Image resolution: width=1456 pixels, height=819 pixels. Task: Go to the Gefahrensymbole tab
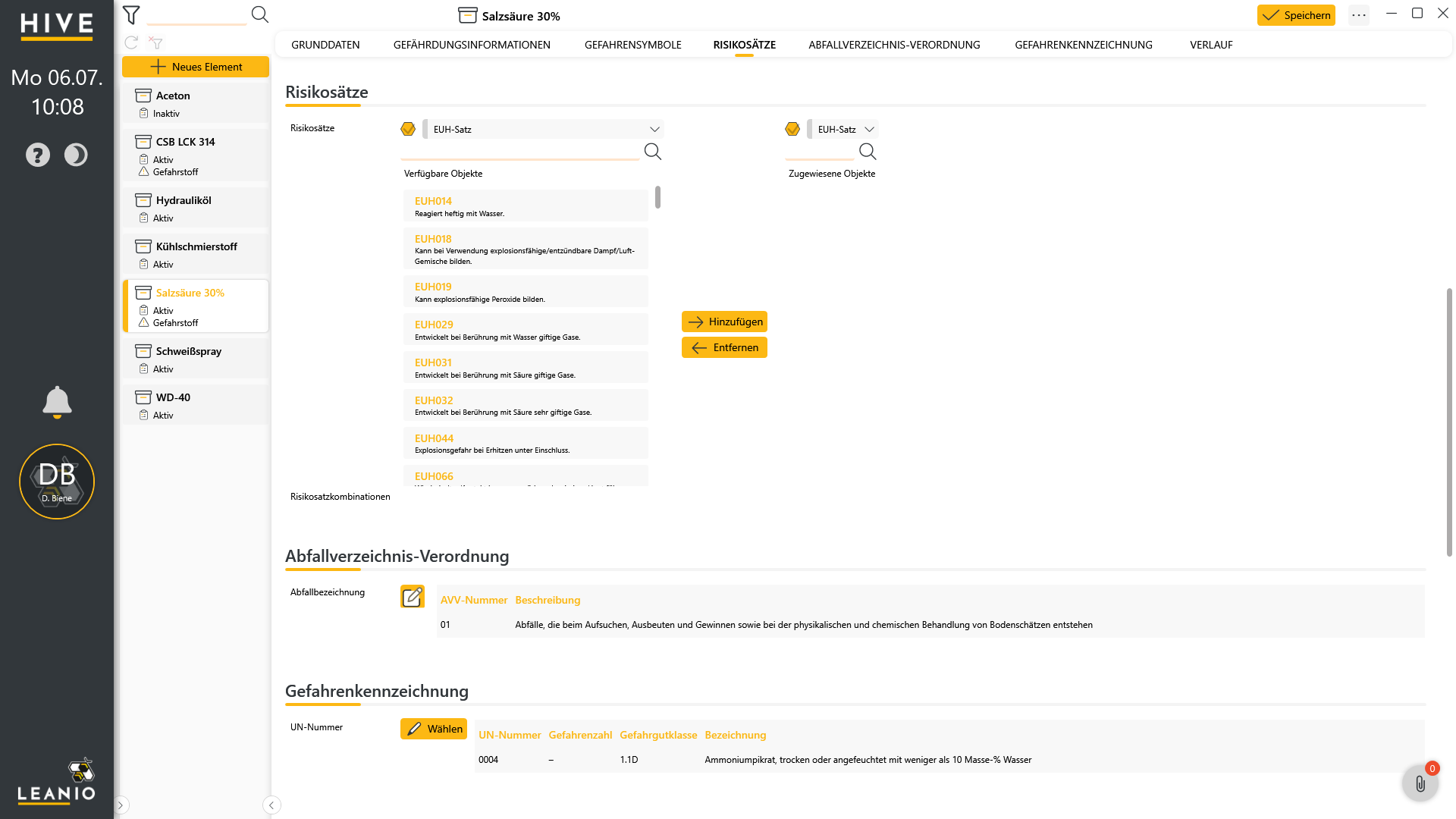click(632, 45)
